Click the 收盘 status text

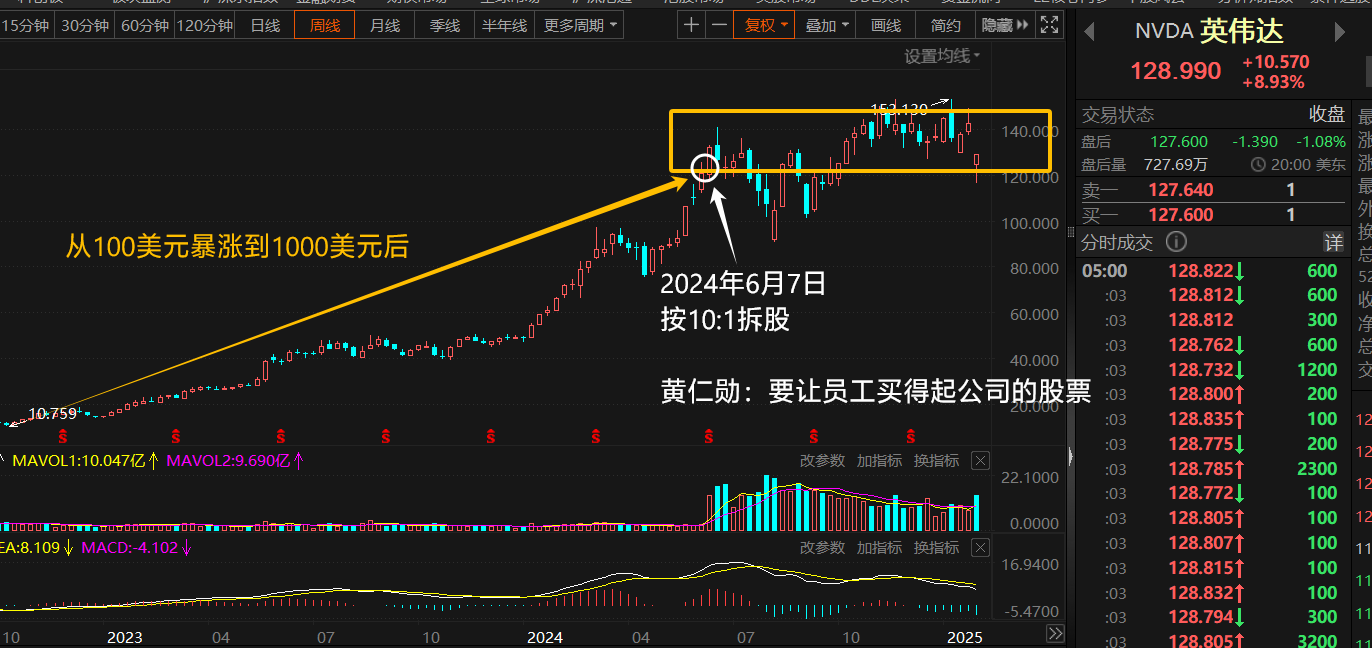coord(1327,115)
